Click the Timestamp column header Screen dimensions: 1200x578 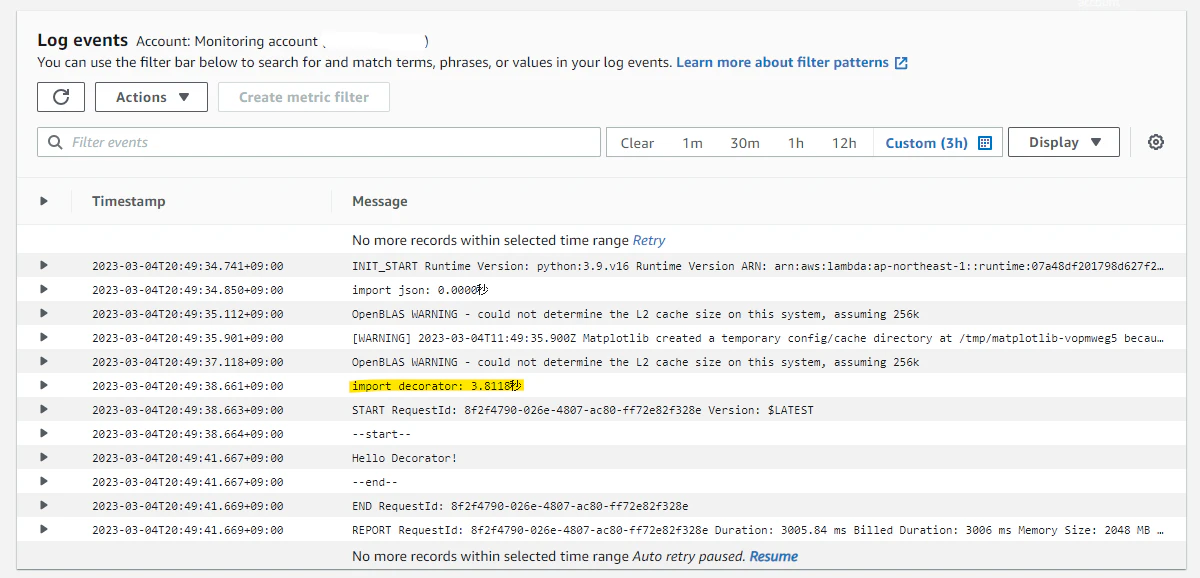(x=129, y=201)
